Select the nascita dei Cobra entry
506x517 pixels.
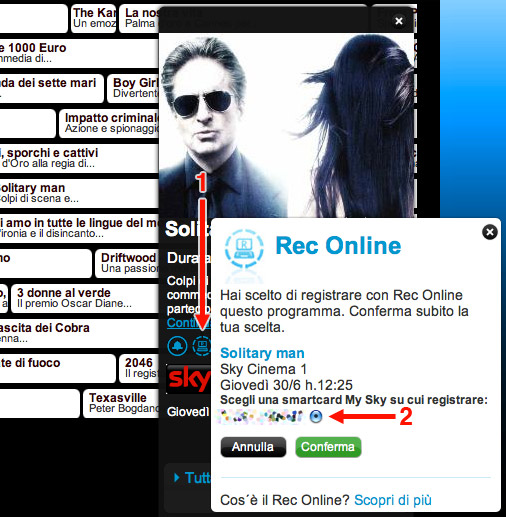[79, 333]
